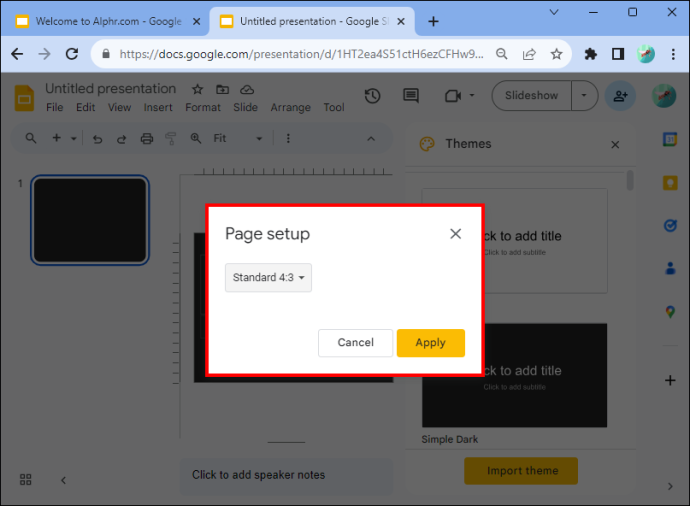Click the Untitled presentation title
Screen dimensions: 690x506
110,88
